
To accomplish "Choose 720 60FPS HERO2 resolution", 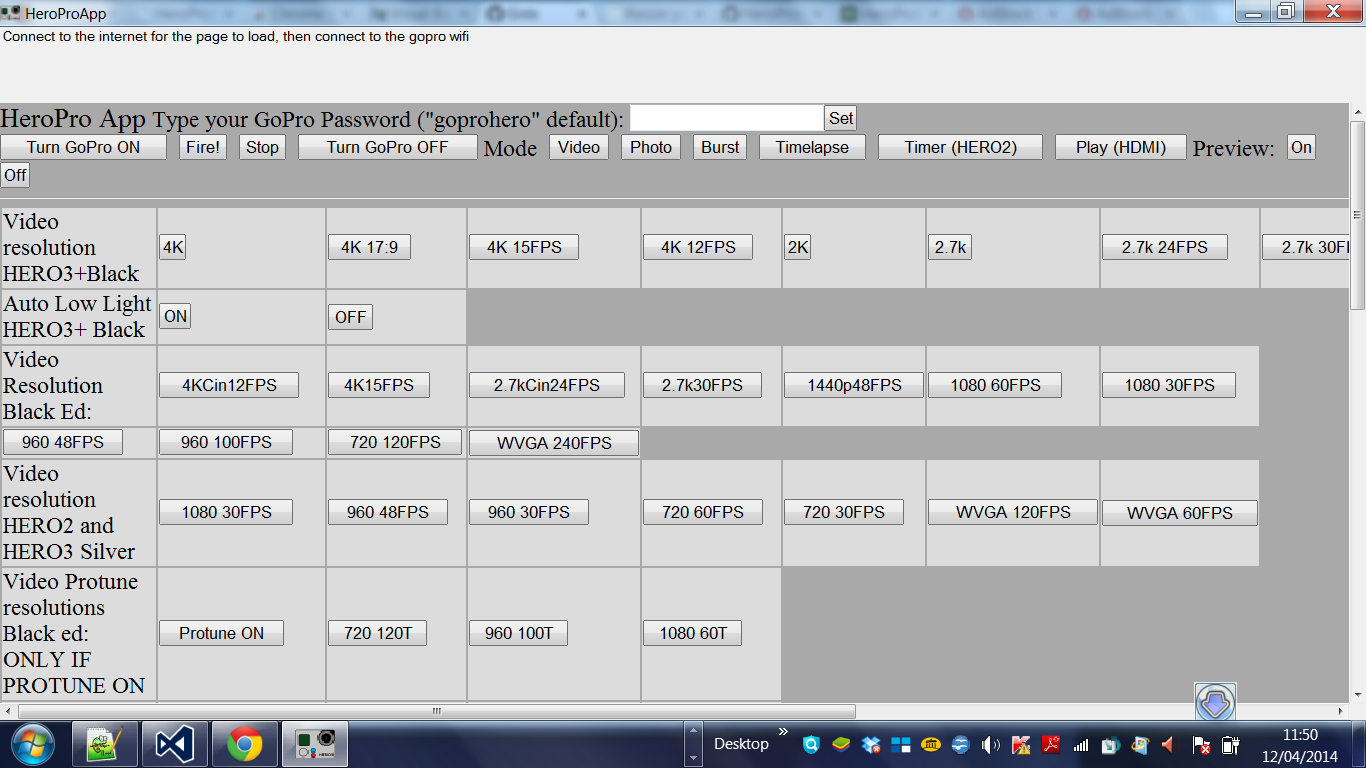I will pos(703,512).
